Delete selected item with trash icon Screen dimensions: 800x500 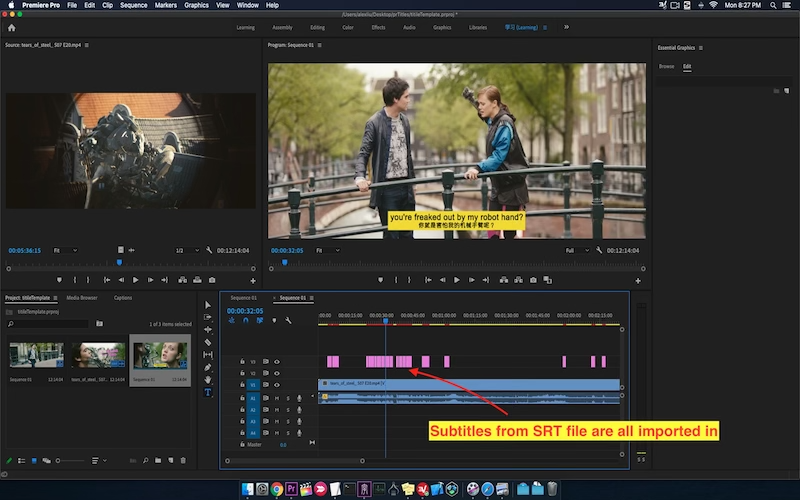183,460
